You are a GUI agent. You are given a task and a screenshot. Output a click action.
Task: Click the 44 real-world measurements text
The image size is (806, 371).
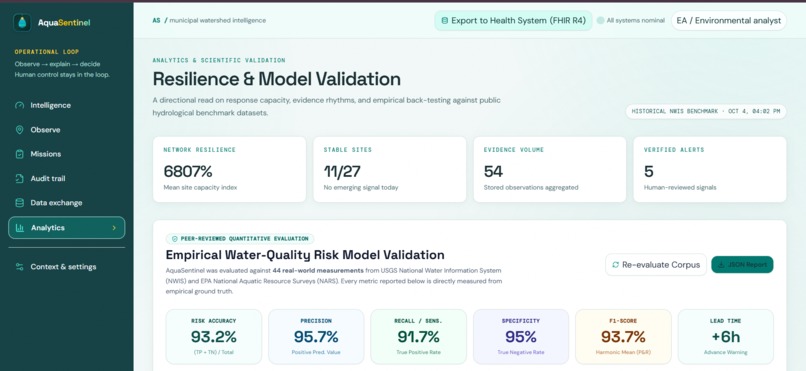tap(318, 270)
